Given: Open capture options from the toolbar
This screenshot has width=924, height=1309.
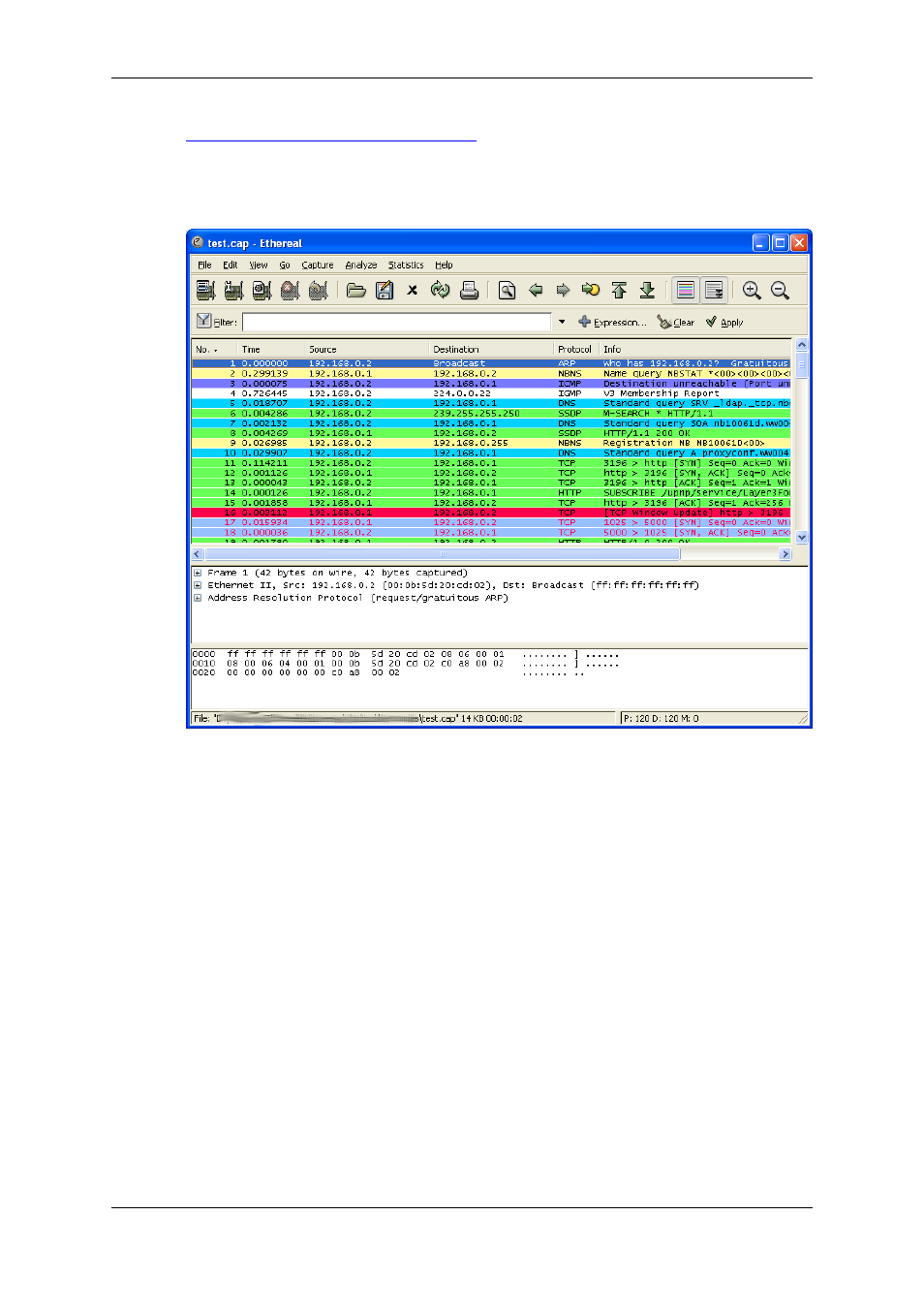Looking at the screenshot, I should coord(233,290).
